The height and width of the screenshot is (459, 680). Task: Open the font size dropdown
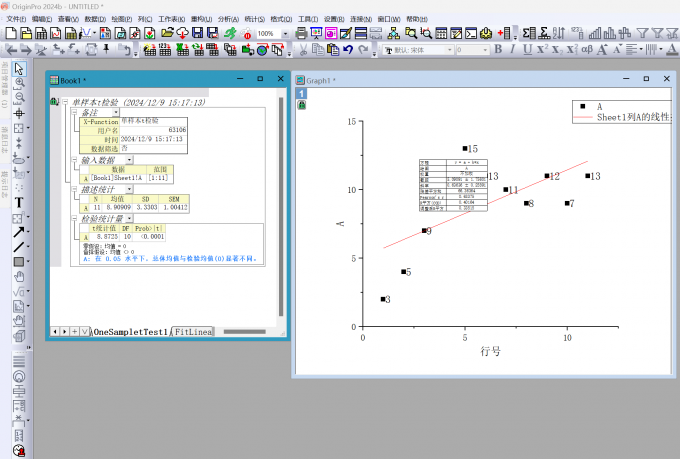coord(485,50)
